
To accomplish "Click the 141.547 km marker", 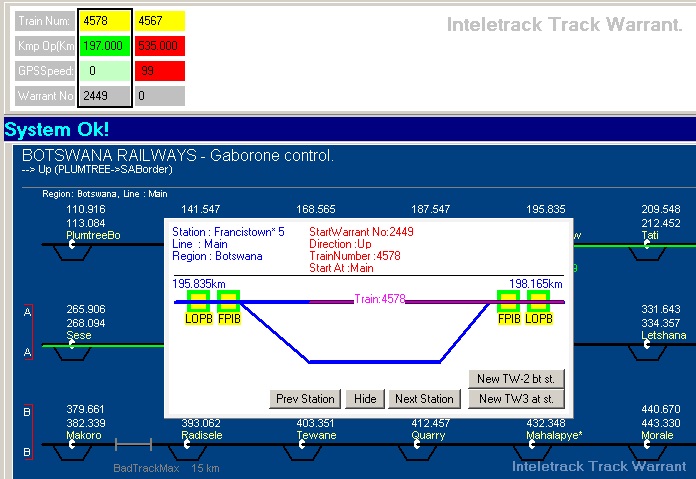I will [x=201, y=209].
